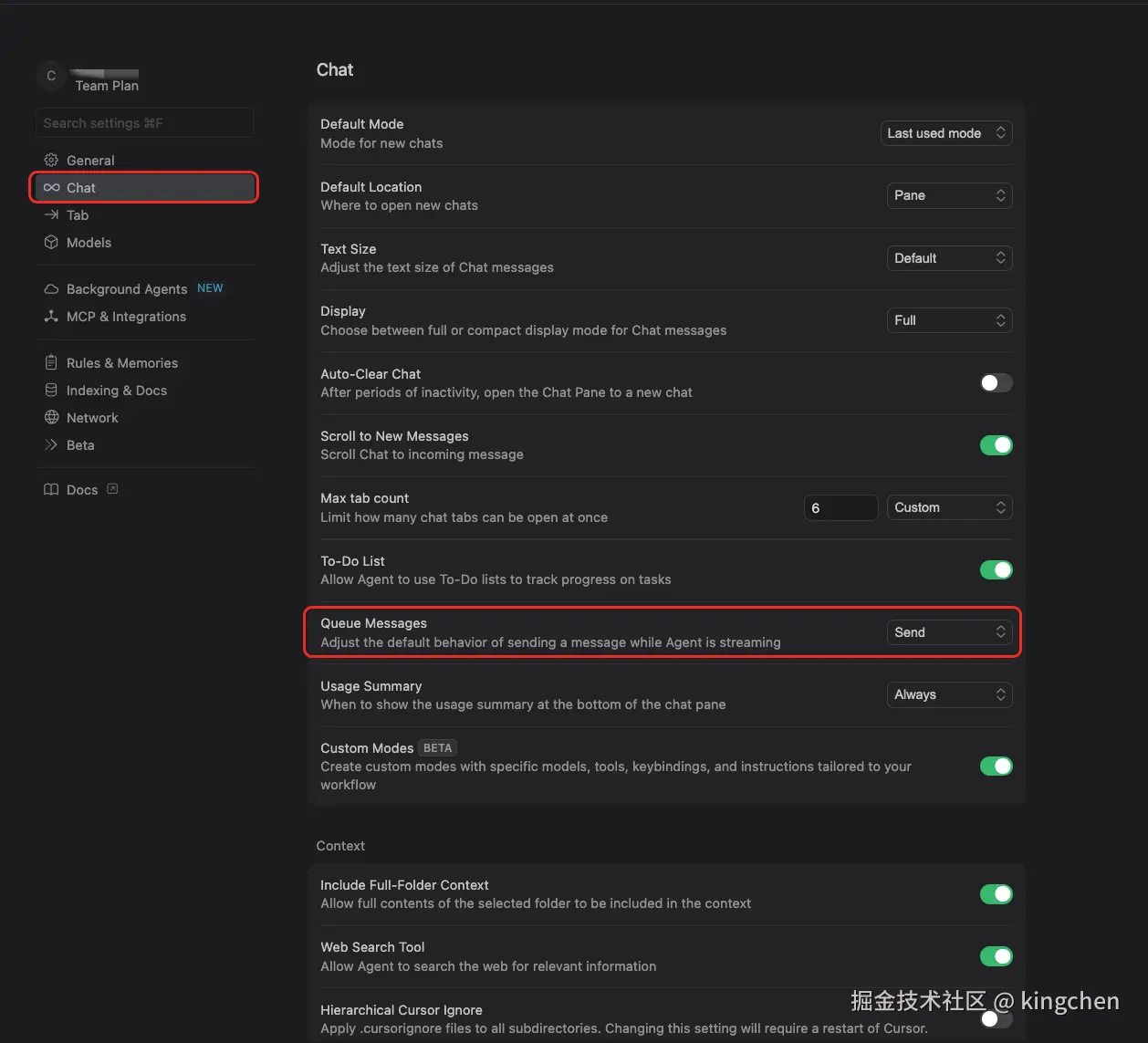Click the Tab arrow icon in sidebar

pyautogui.click(x=51, y=215)
